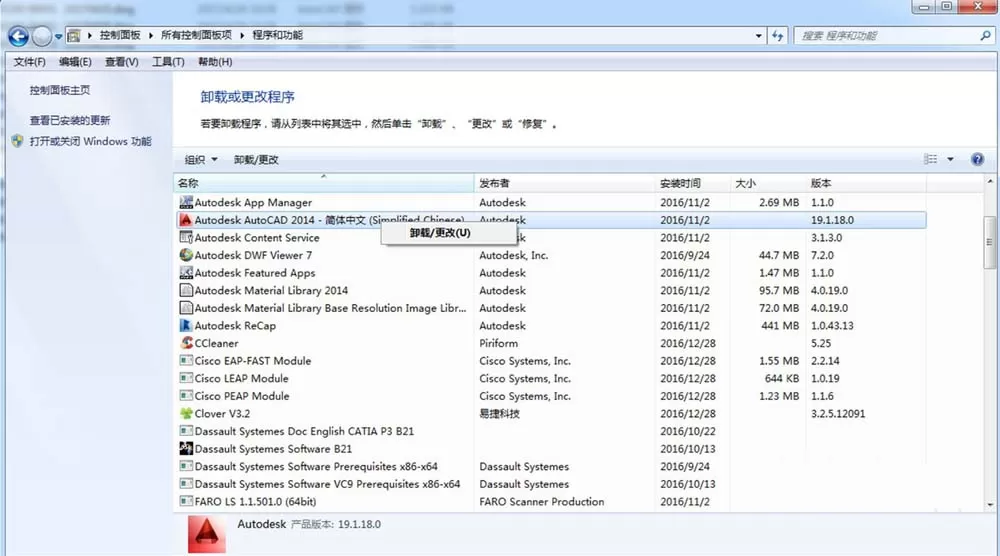
Task: Click the Autodesk DWF Viewer 7 icon
Action: tap(186, 255)
